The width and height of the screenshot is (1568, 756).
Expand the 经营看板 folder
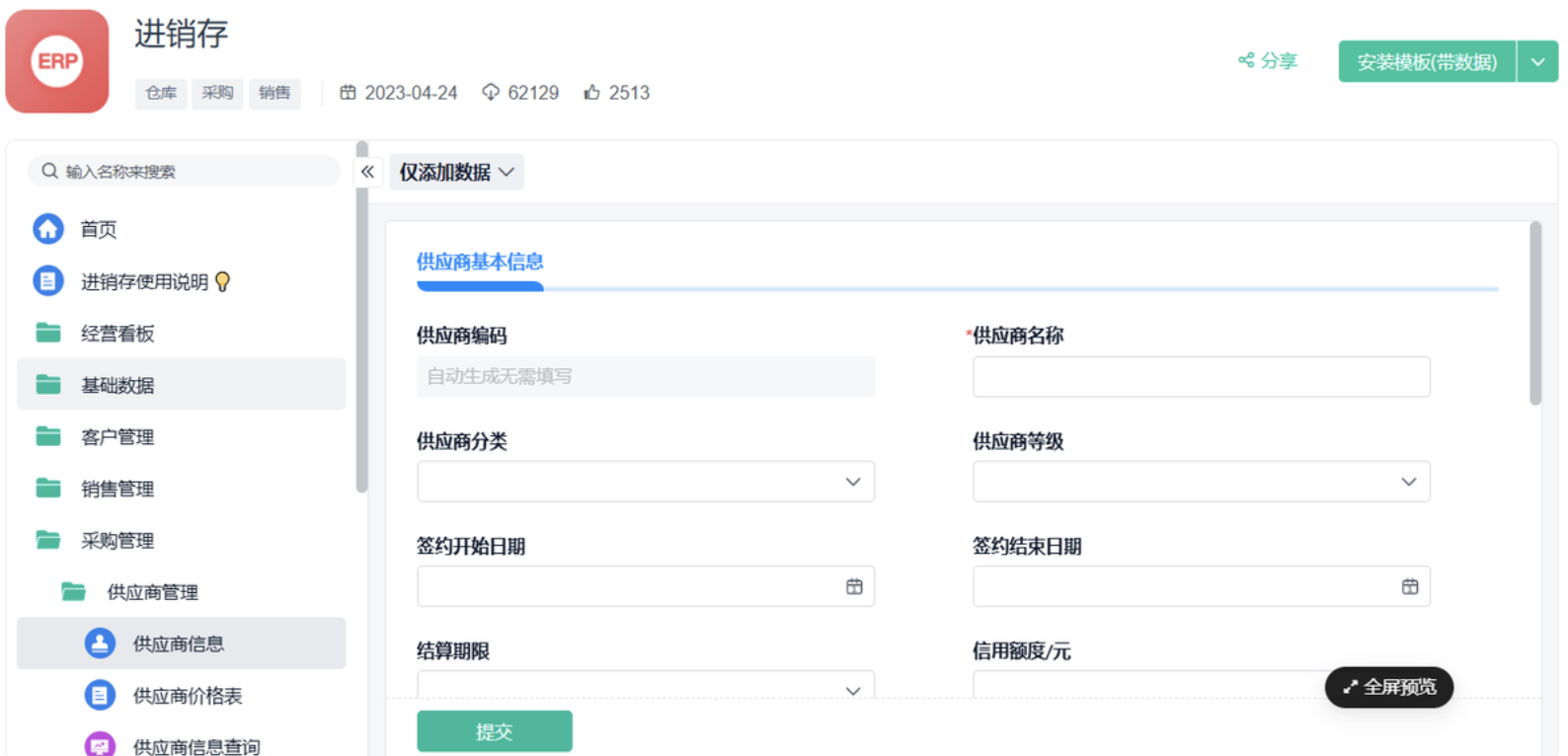coord(182,334)
